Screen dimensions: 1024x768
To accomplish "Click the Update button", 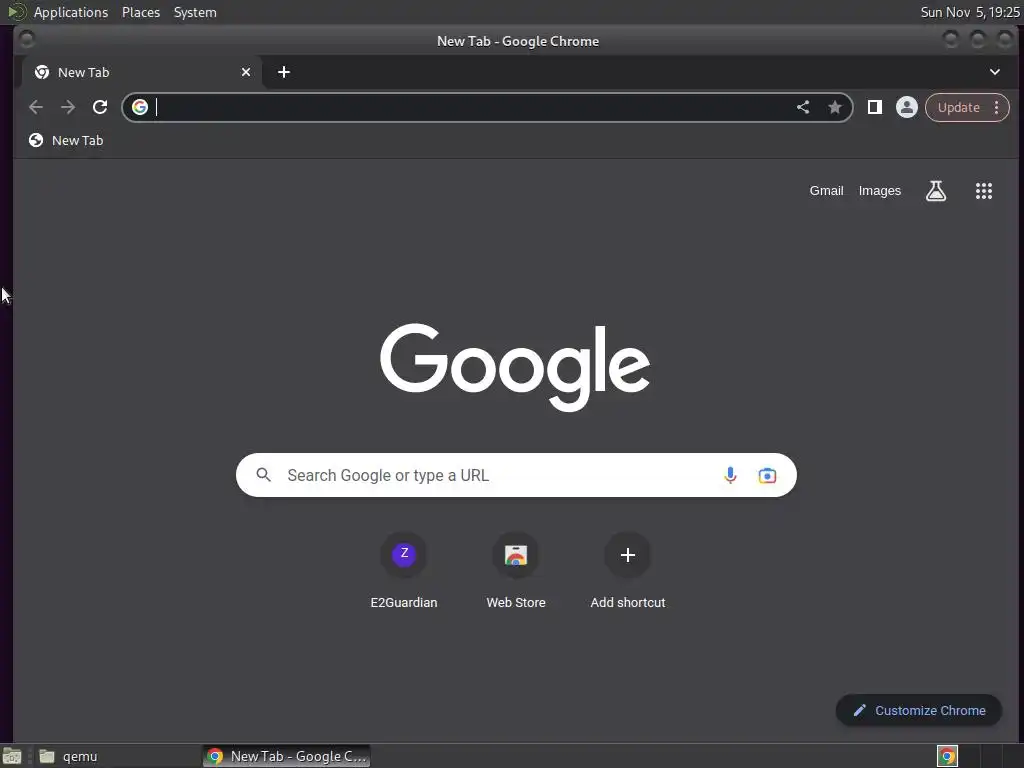I will pos(958,107).
